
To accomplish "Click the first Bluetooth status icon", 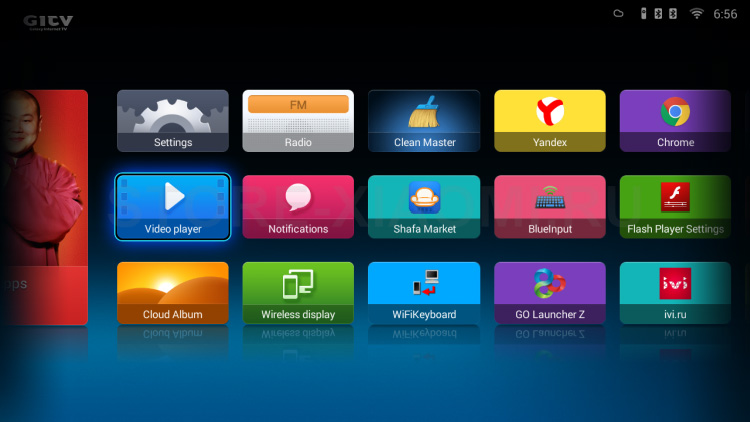I will pos(658,13).
